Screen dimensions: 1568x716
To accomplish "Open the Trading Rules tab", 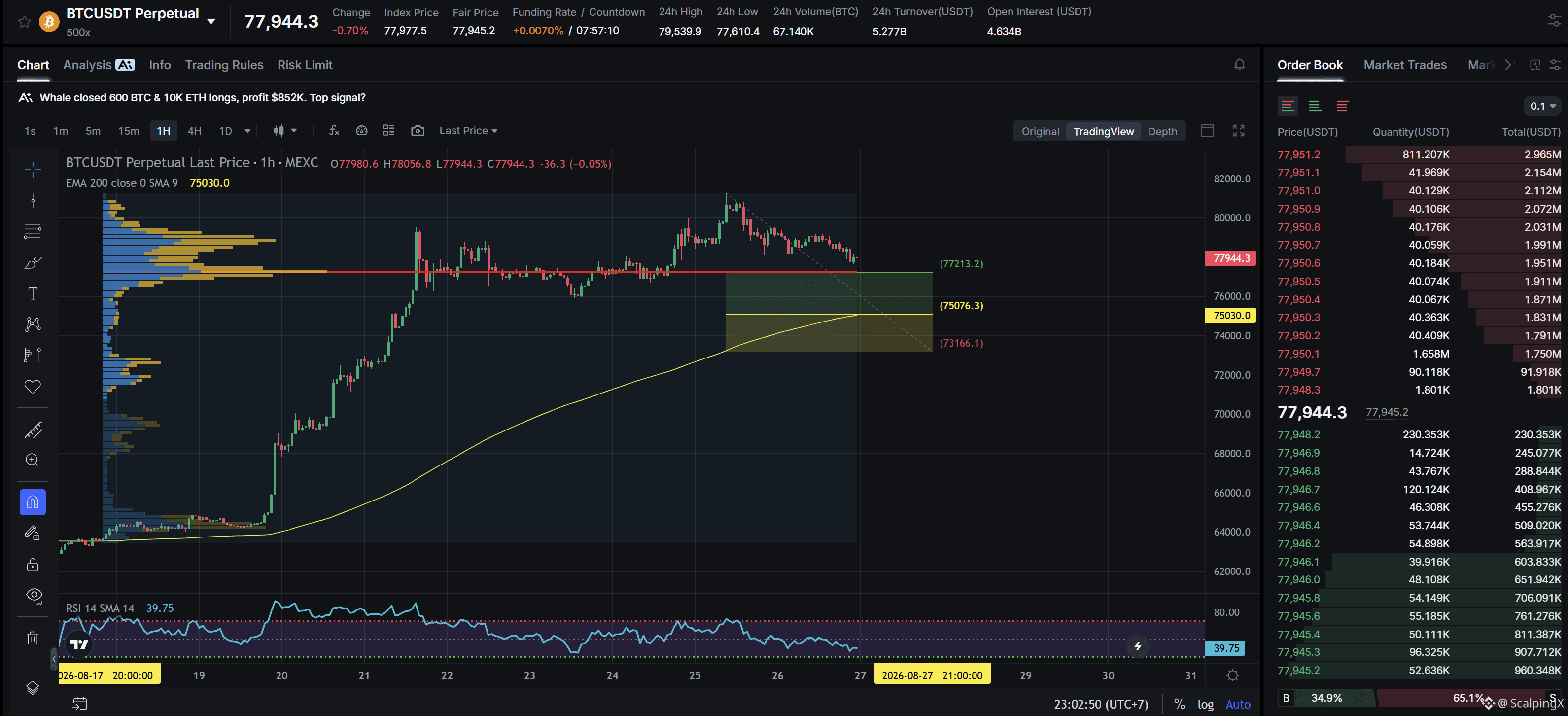I will (x=224, y=65).
